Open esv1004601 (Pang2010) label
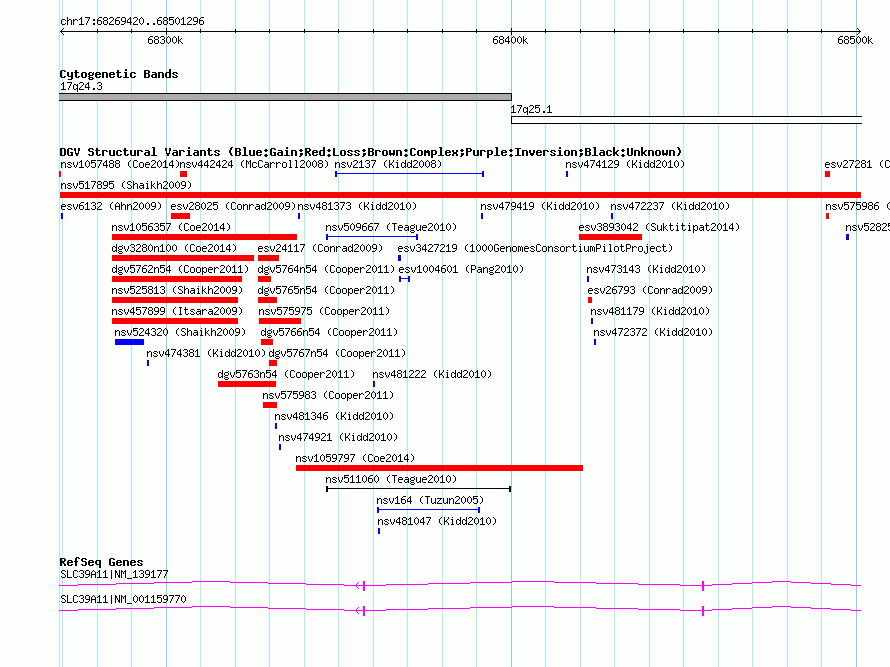890x667 pixels. point(461,269)
